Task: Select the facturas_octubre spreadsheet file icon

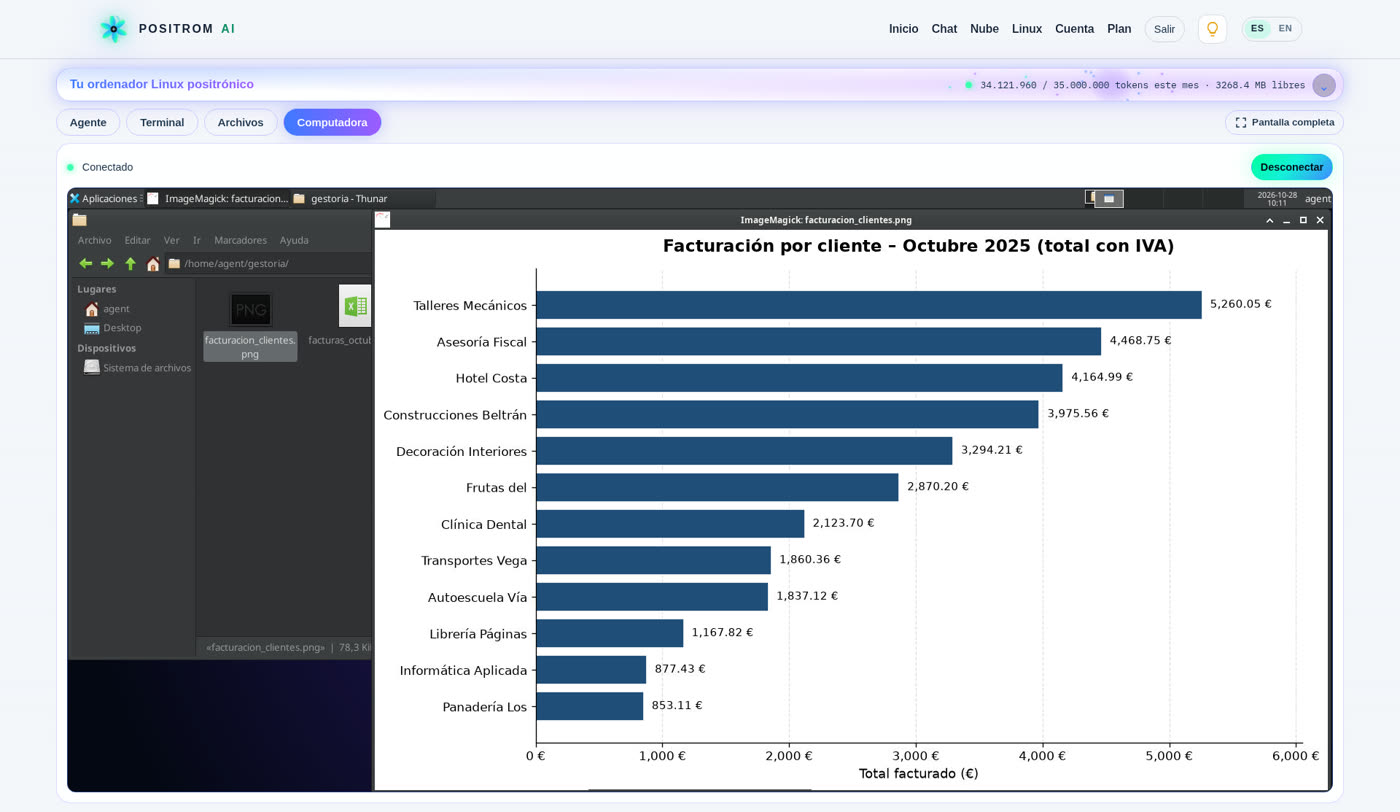Action: point(355,306)
